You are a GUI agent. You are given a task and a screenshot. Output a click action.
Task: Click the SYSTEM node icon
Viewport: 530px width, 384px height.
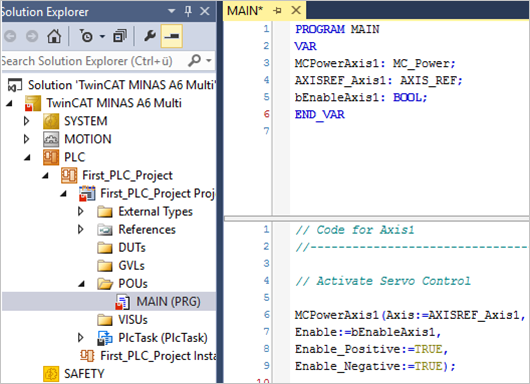[51, 121]
